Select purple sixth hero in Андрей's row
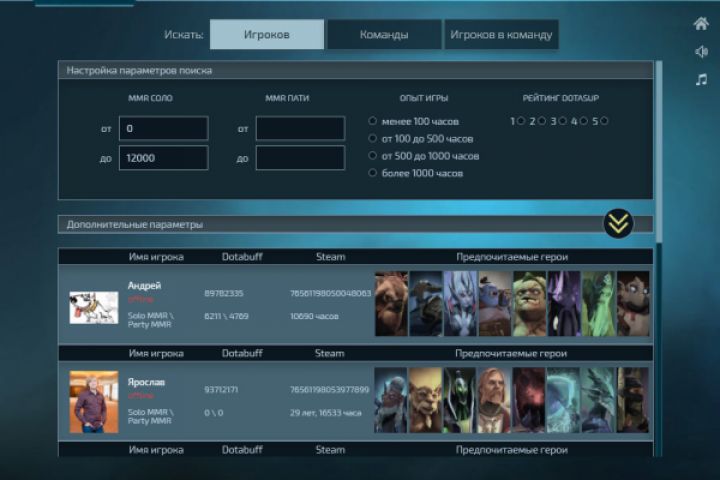This screenshot has width=720, height=480. 564,304
